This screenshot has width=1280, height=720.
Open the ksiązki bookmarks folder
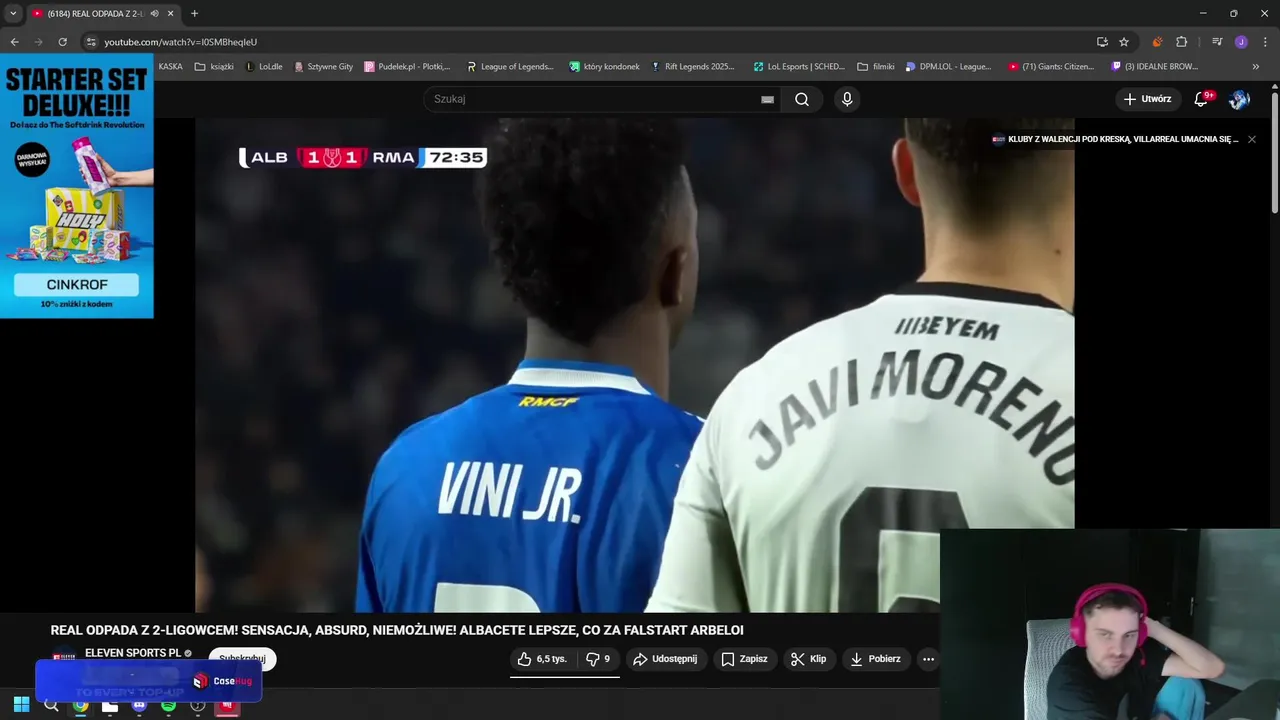[x=214, y=67]
